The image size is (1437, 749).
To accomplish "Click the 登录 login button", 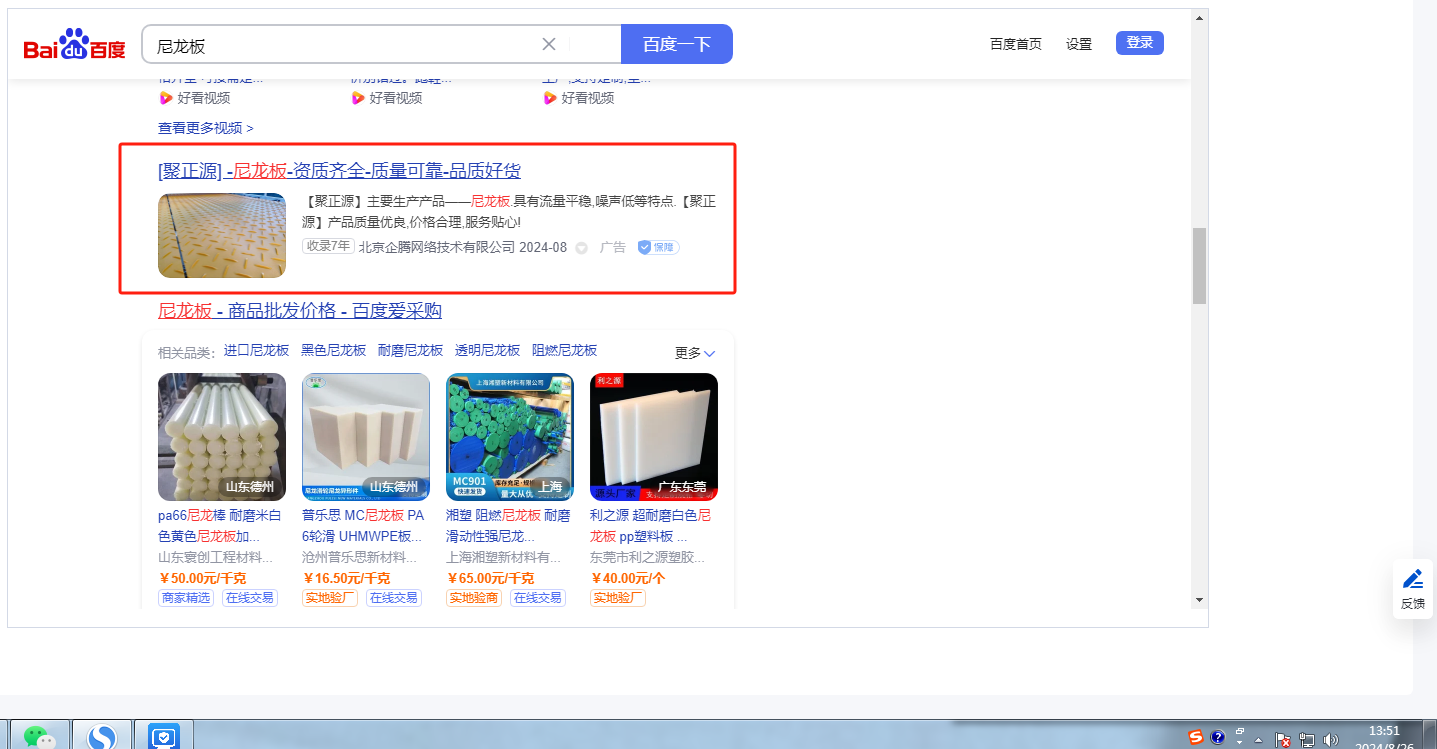I will (x=1140, y=43).
